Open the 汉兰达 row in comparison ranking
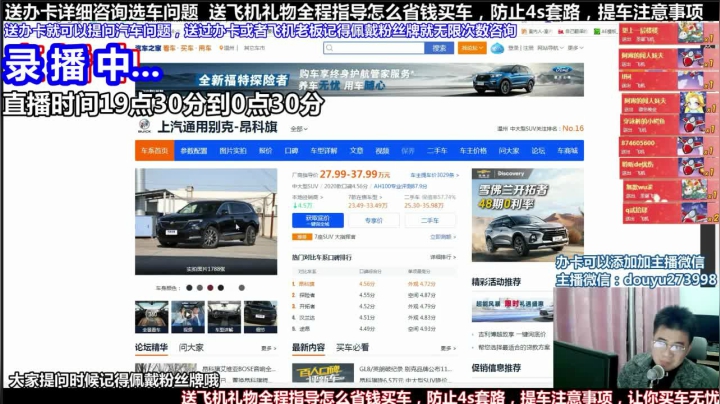720x404 pixels. tap(374, 318)
